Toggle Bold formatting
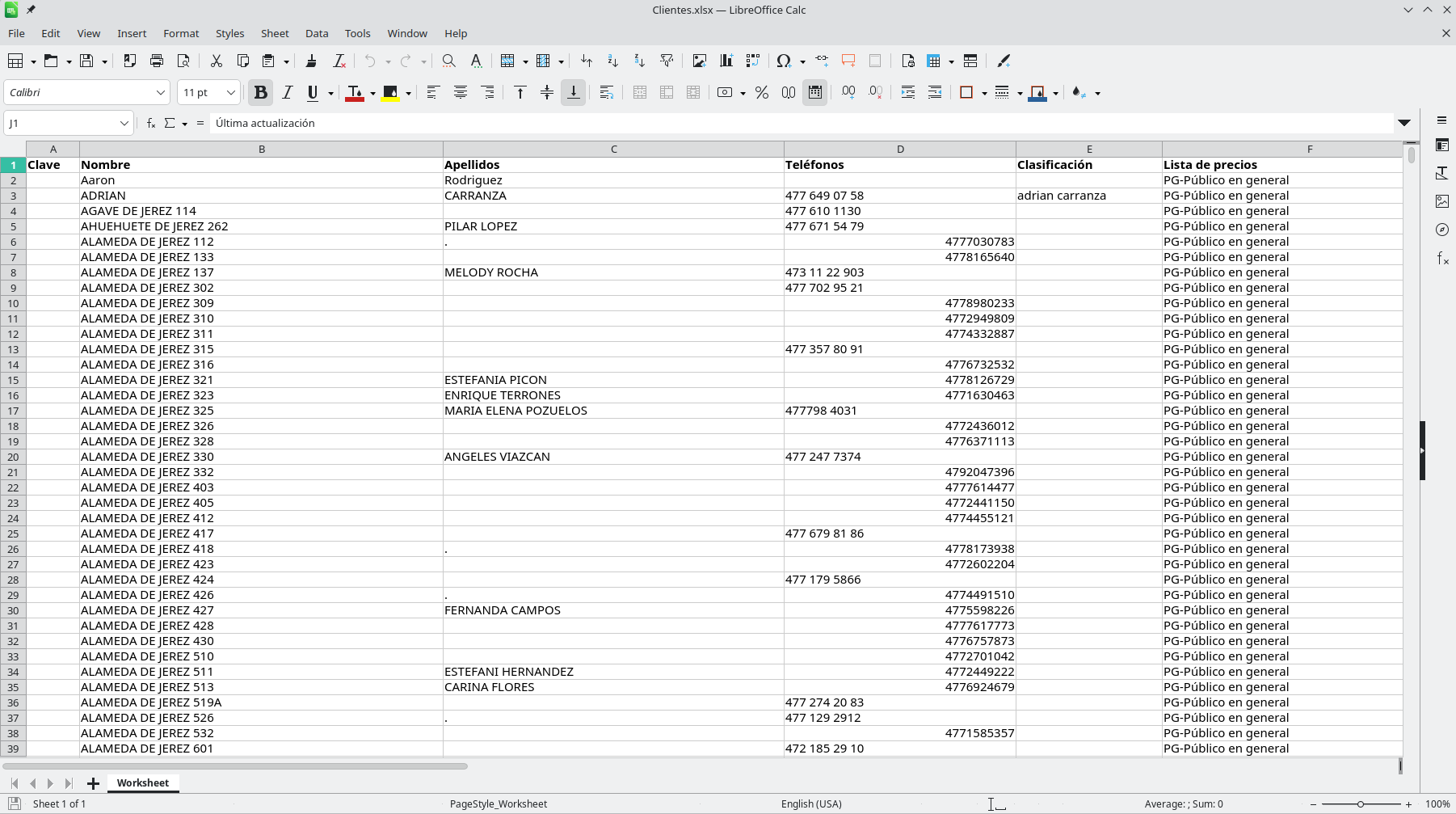 [260, 93]
